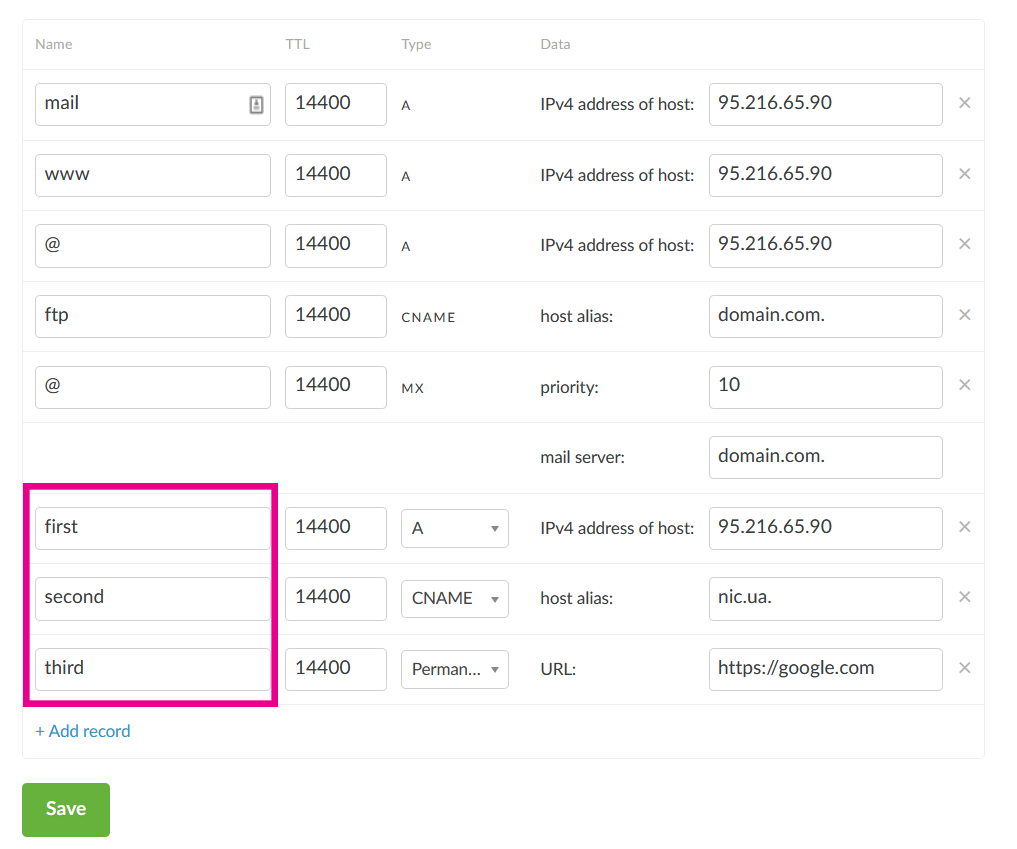Click the MX priority field showing 10
The width and height of the screenshot is (1017, 849).
[x=825, y=386]
